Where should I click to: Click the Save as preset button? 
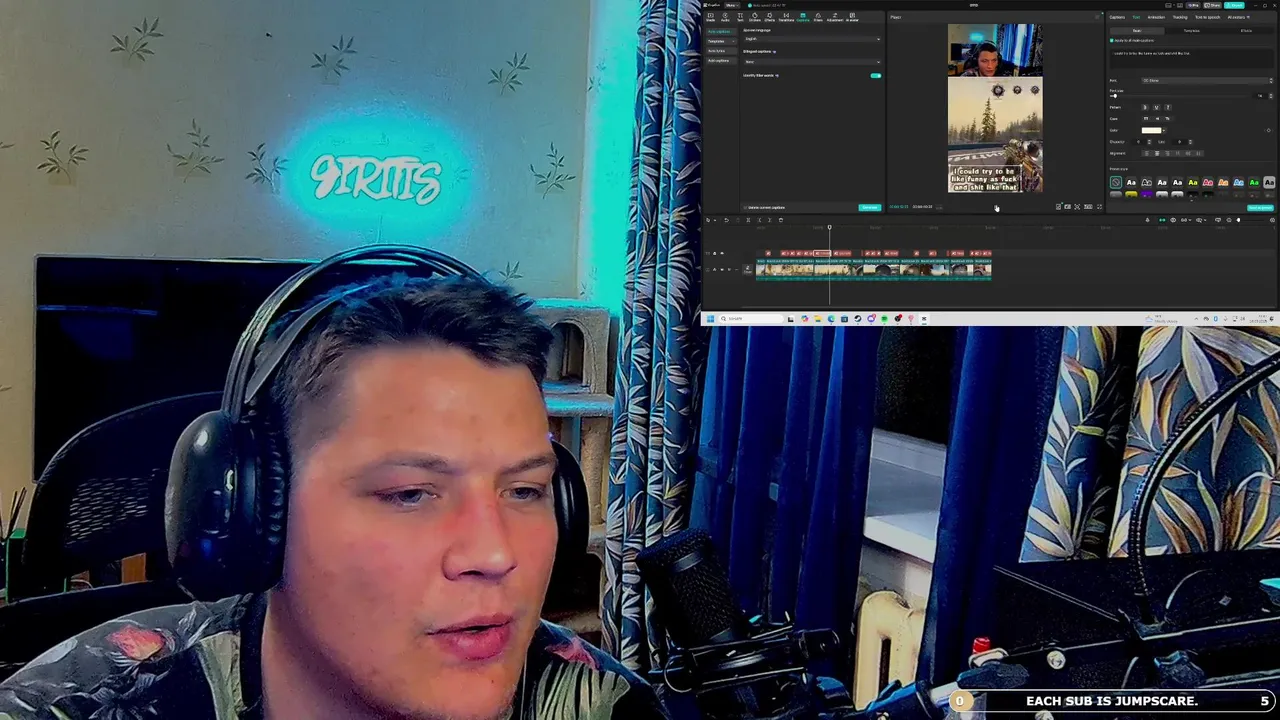point(1260,208)
